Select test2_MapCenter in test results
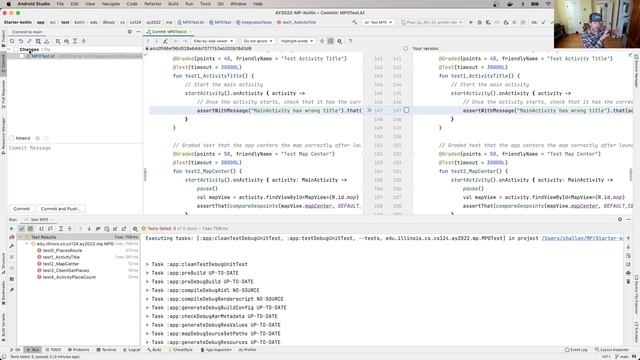This screenshot has width=640, height=360. click(x=61, y=264)
